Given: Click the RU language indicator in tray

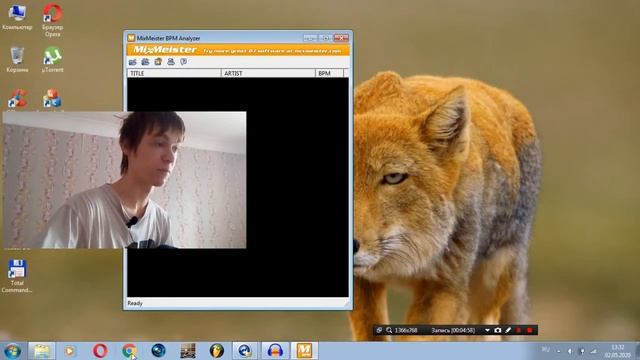Looking at the screenshot, I should 546,350.
